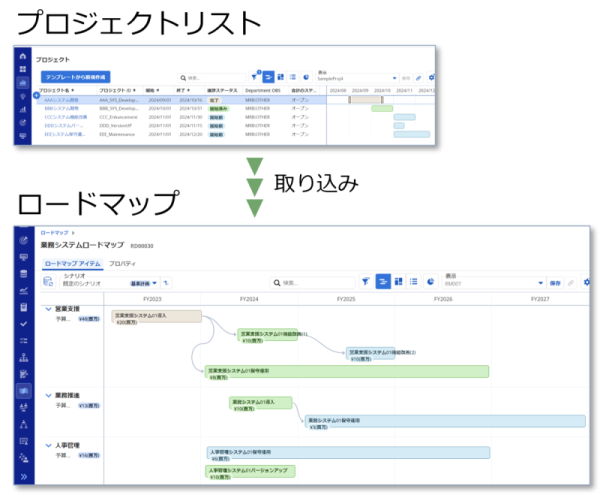
Task: Sort by プロジェクト ID column header
Action: (117, 90)
